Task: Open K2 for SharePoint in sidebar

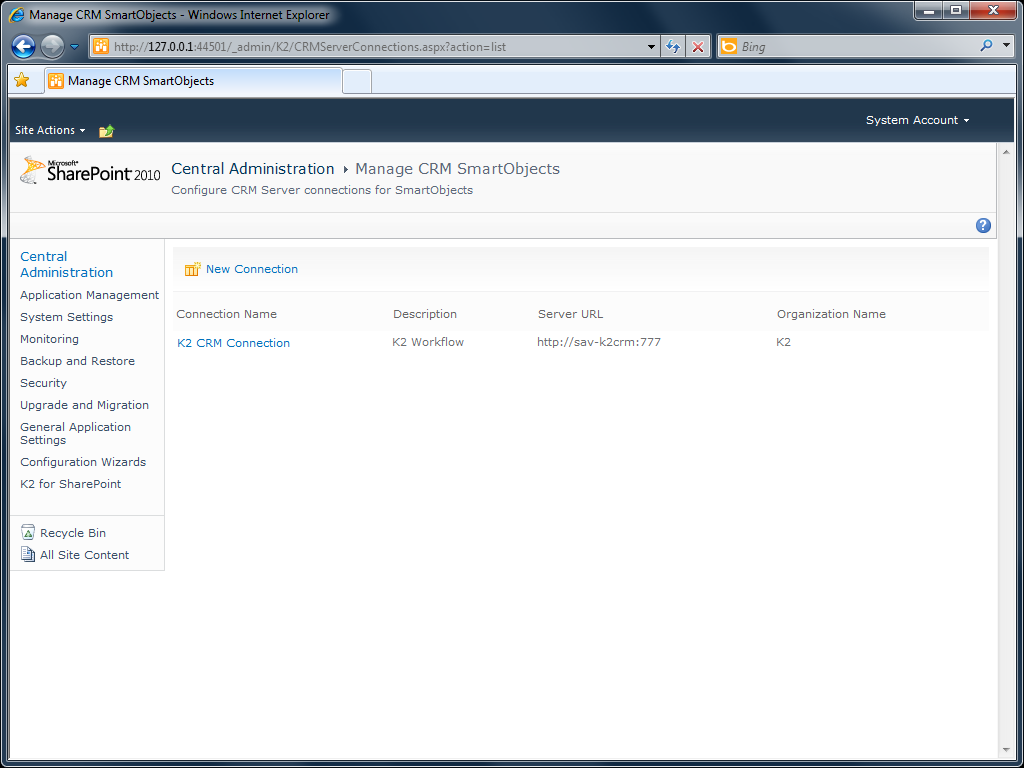Action: [x=71, y=484]
